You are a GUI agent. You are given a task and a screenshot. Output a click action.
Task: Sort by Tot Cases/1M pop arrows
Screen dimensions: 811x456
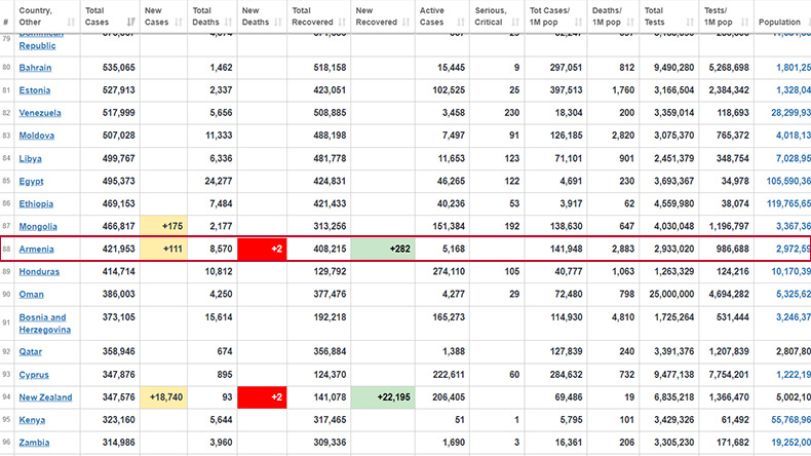click(x=578, y=22)
